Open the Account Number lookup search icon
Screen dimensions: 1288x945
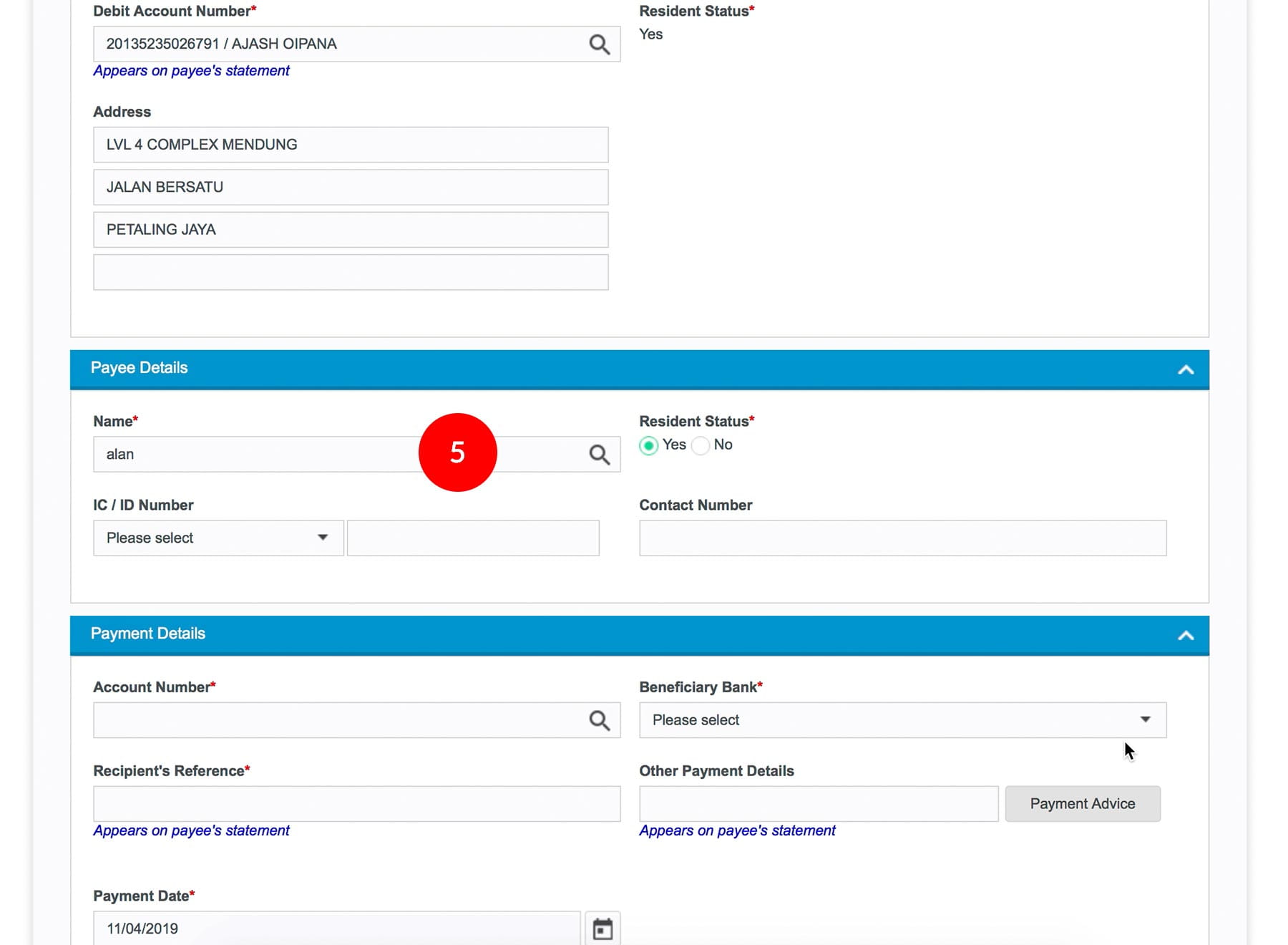pos(599,720)
